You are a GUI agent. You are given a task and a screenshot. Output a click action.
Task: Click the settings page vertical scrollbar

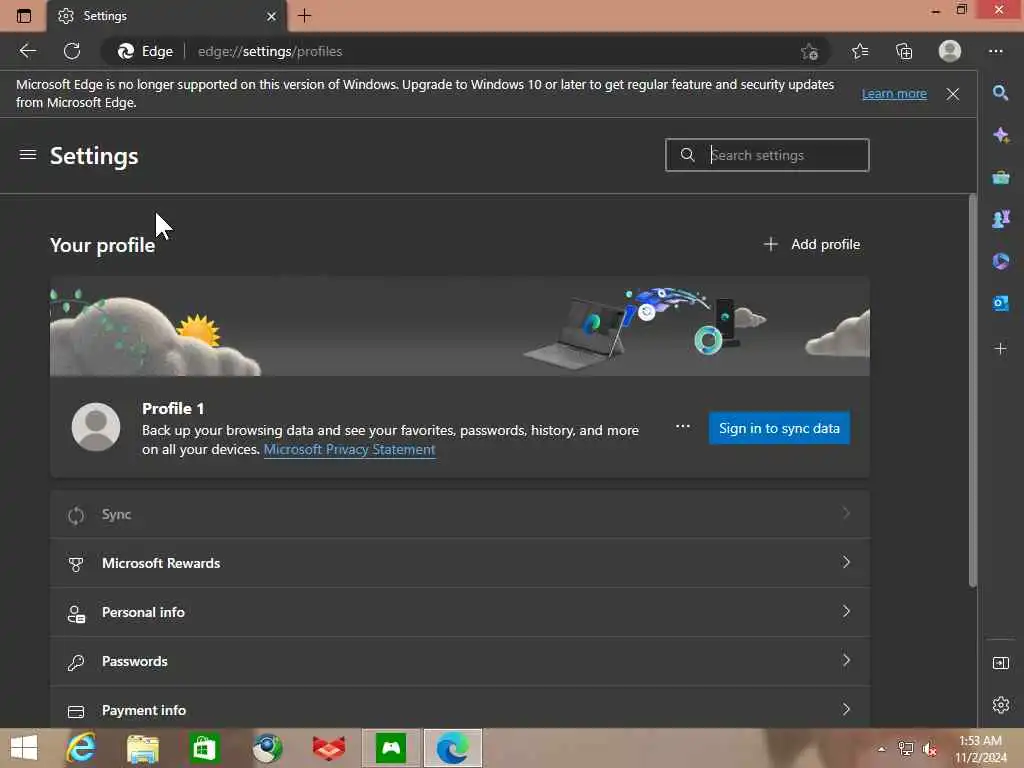[972, 391]
